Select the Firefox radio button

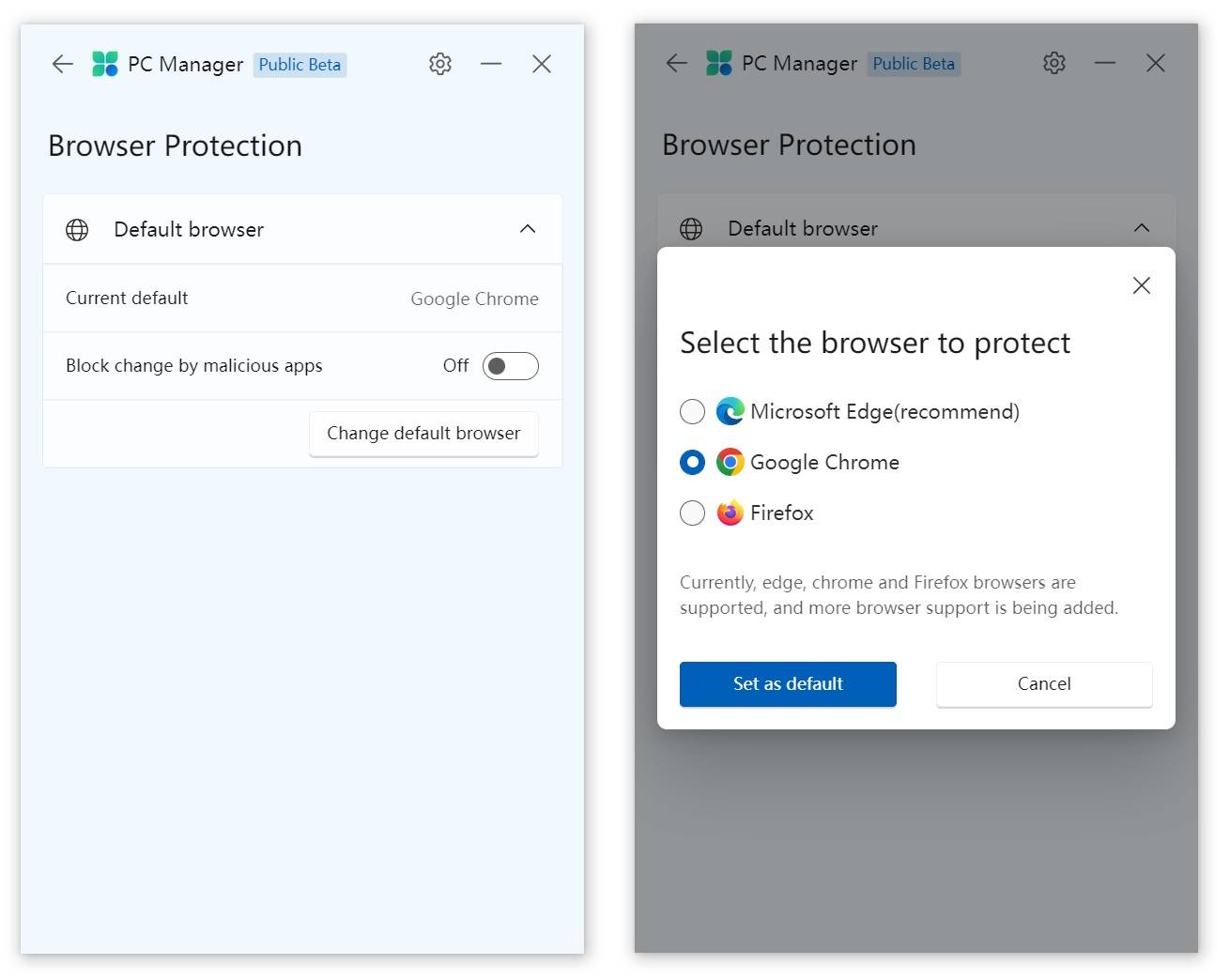pos(692,513)
